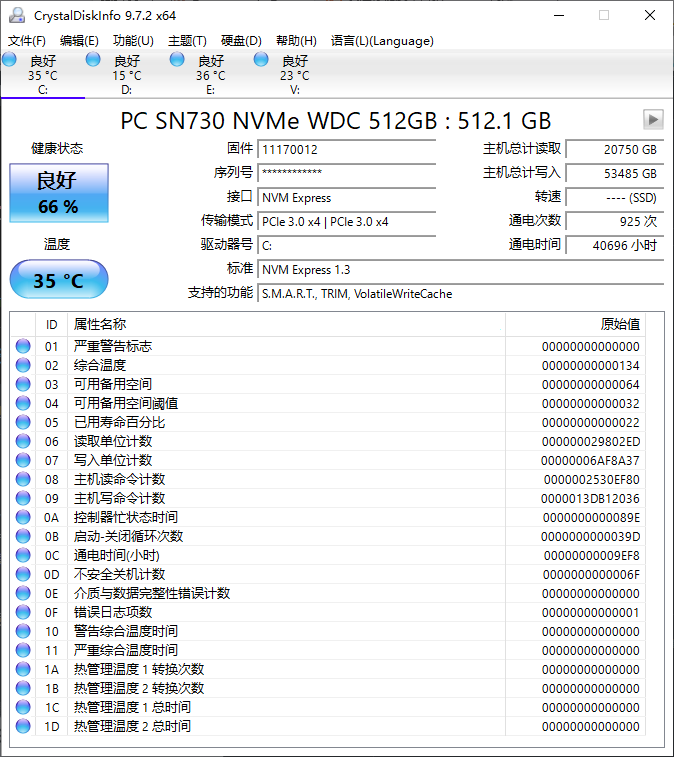674x757 pixels.
Task: Click the status icon for 错误日志项数
Action: [23, 612]
